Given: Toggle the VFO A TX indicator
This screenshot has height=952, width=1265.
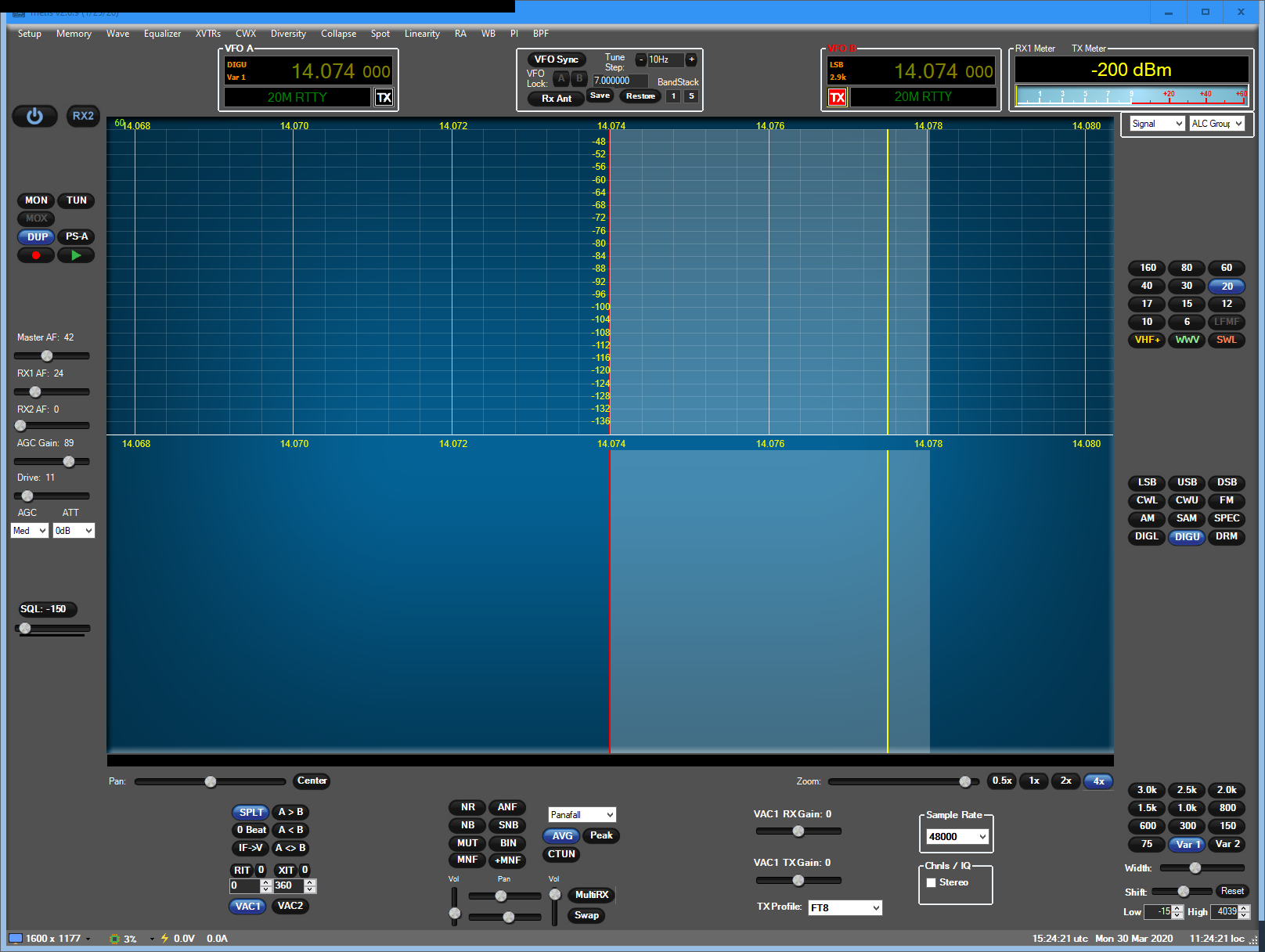Looking at the screenshot, I should click(384, 97).
